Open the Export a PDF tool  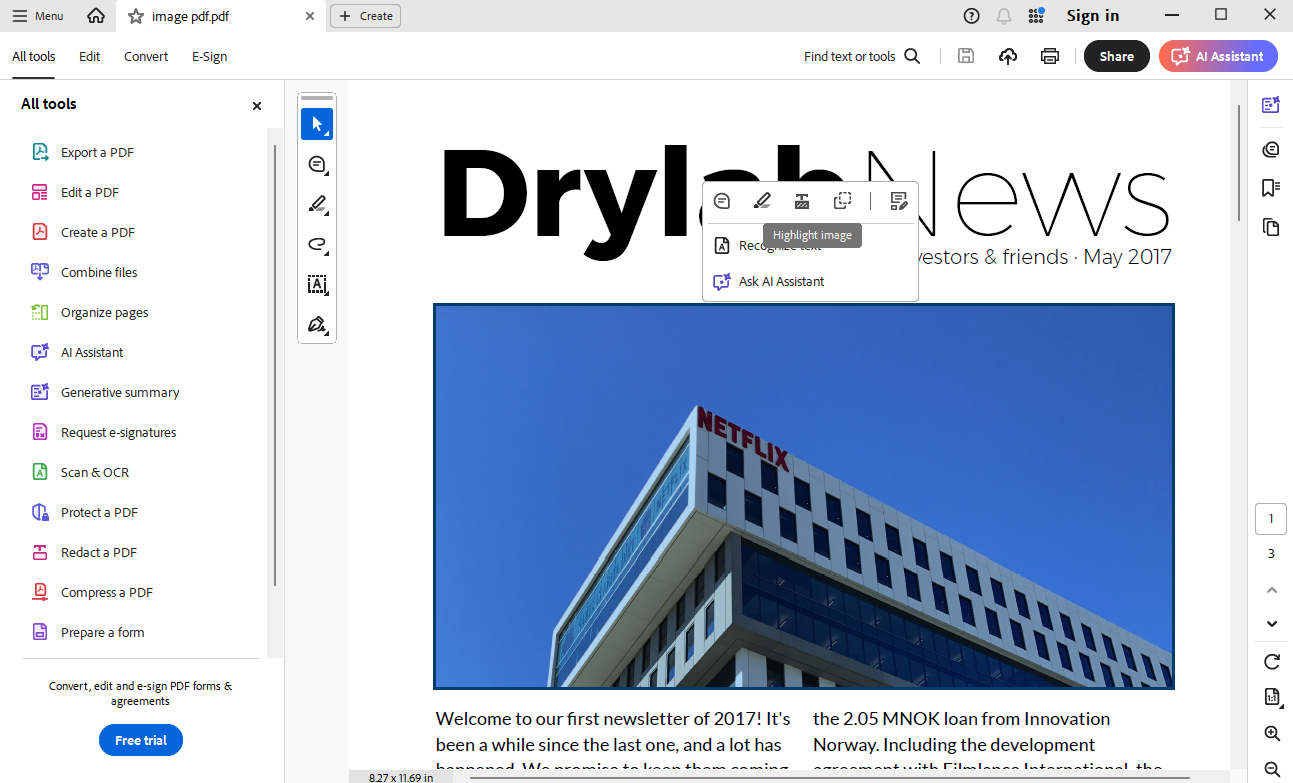[96, 153]
